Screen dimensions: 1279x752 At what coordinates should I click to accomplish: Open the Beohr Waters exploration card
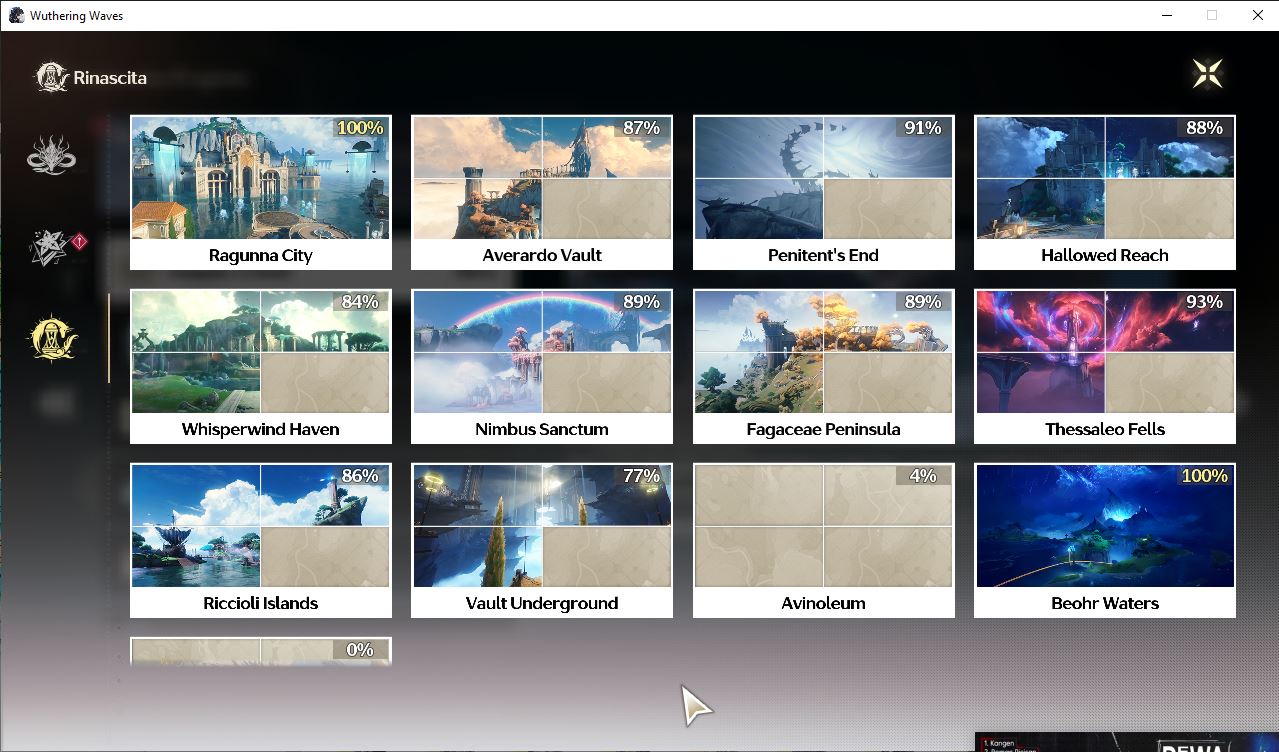coord(1105,541)
